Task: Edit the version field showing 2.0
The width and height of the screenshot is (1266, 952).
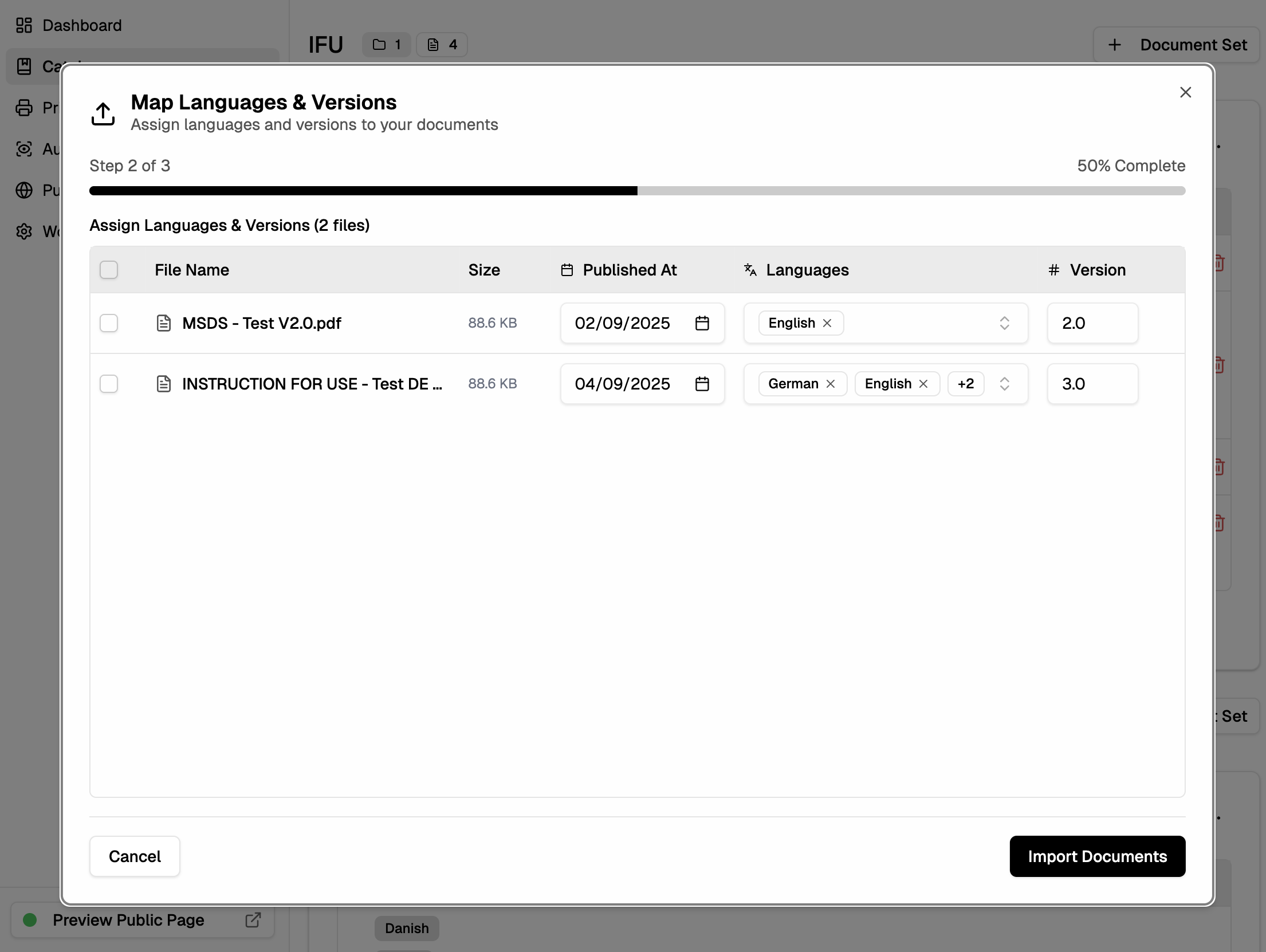Action: 1092,323
